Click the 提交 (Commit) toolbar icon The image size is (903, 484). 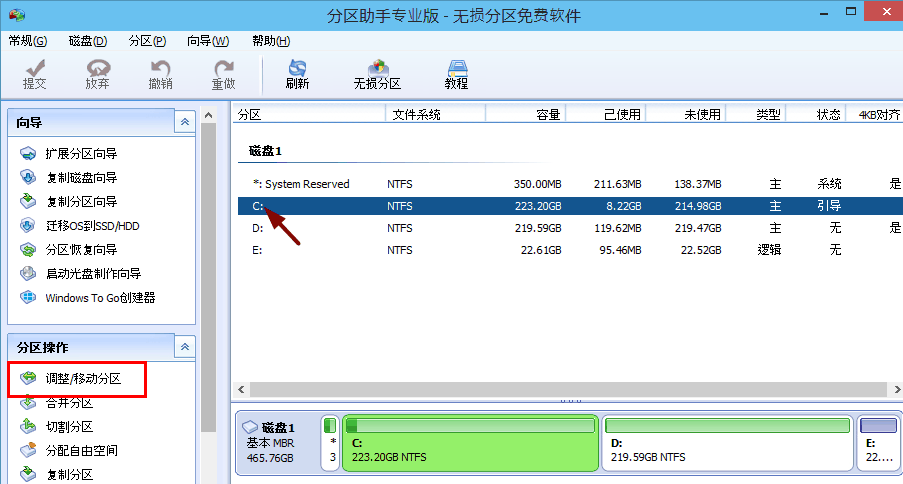click(x=35, y=68)
